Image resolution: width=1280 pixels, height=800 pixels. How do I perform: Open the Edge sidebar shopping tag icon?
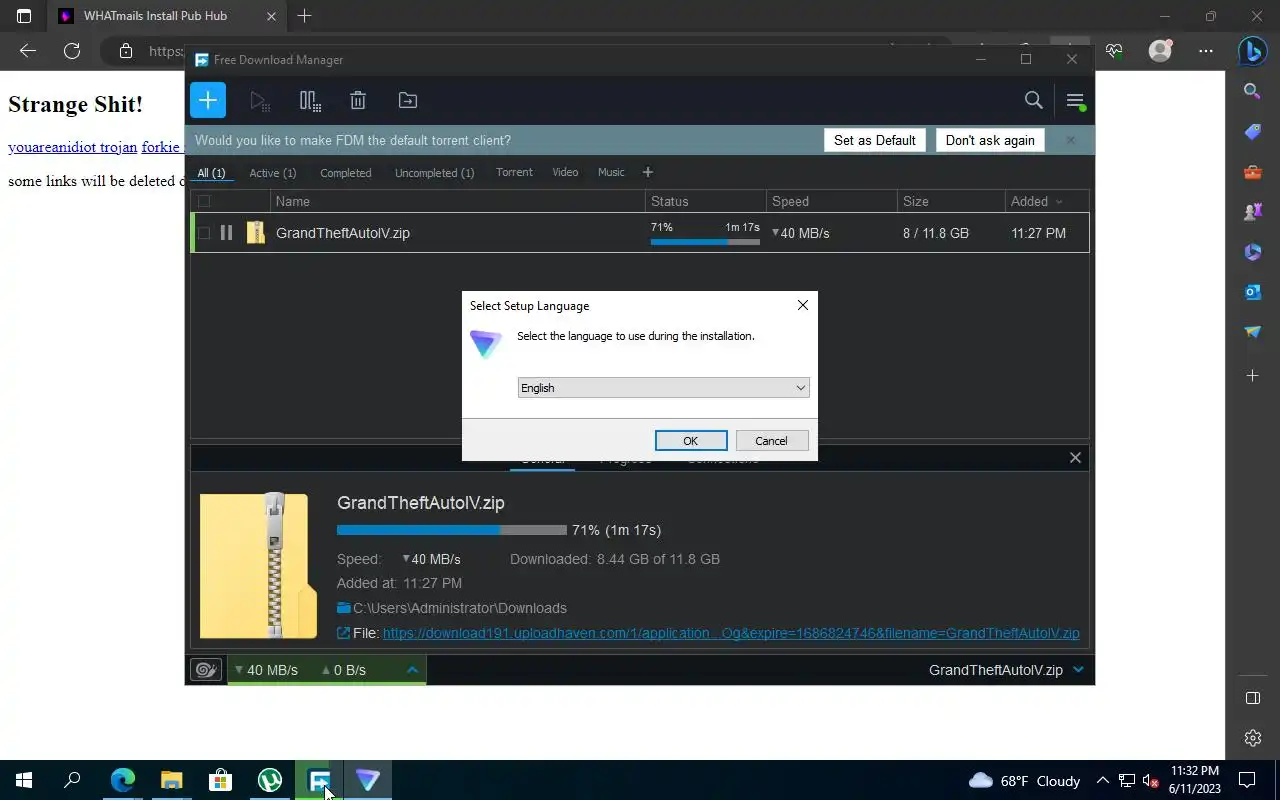1252,132
